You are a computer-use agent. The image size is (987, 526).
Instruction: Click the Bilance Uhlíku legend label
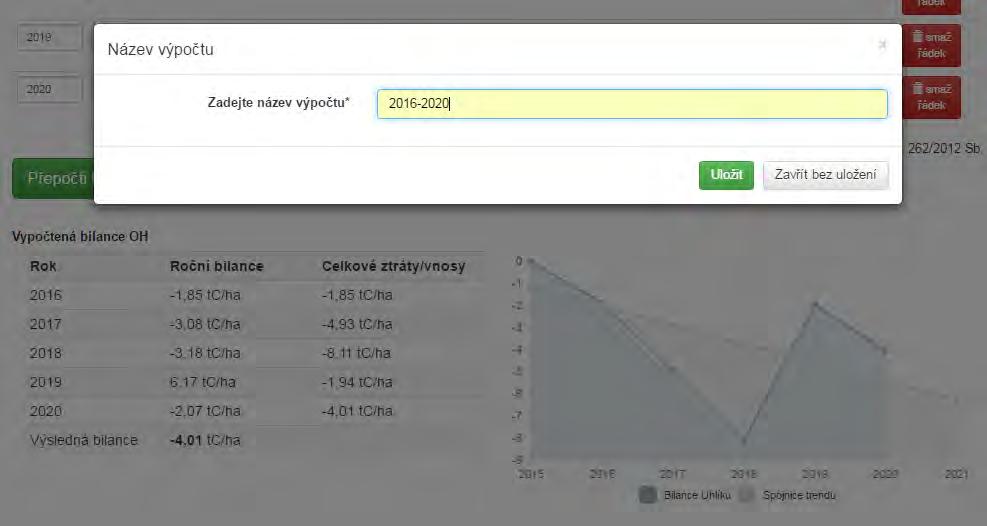point(697,495)
